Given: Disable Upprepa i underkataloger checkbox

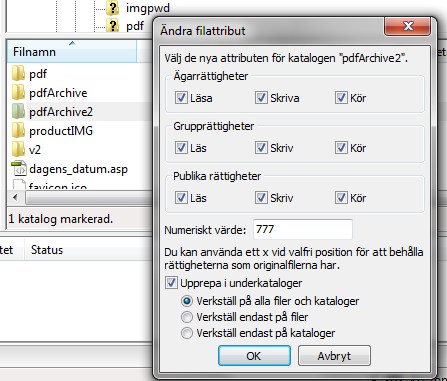Looking at the screenshot, I should pos(171,283).
